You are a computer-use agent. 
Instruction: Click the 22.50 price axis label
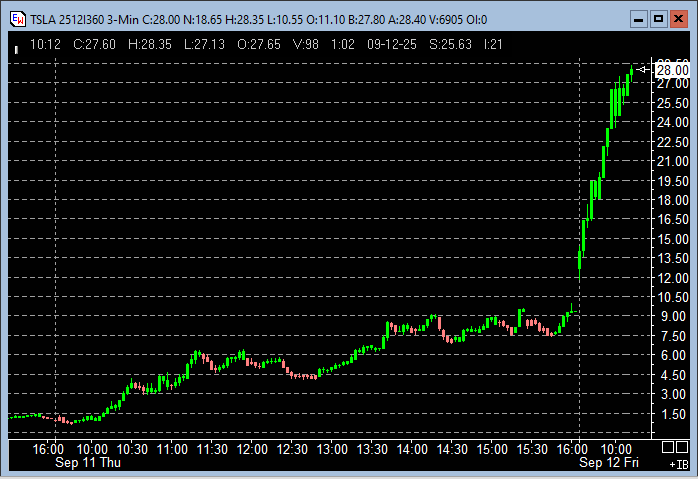click(x=673, y=142)
